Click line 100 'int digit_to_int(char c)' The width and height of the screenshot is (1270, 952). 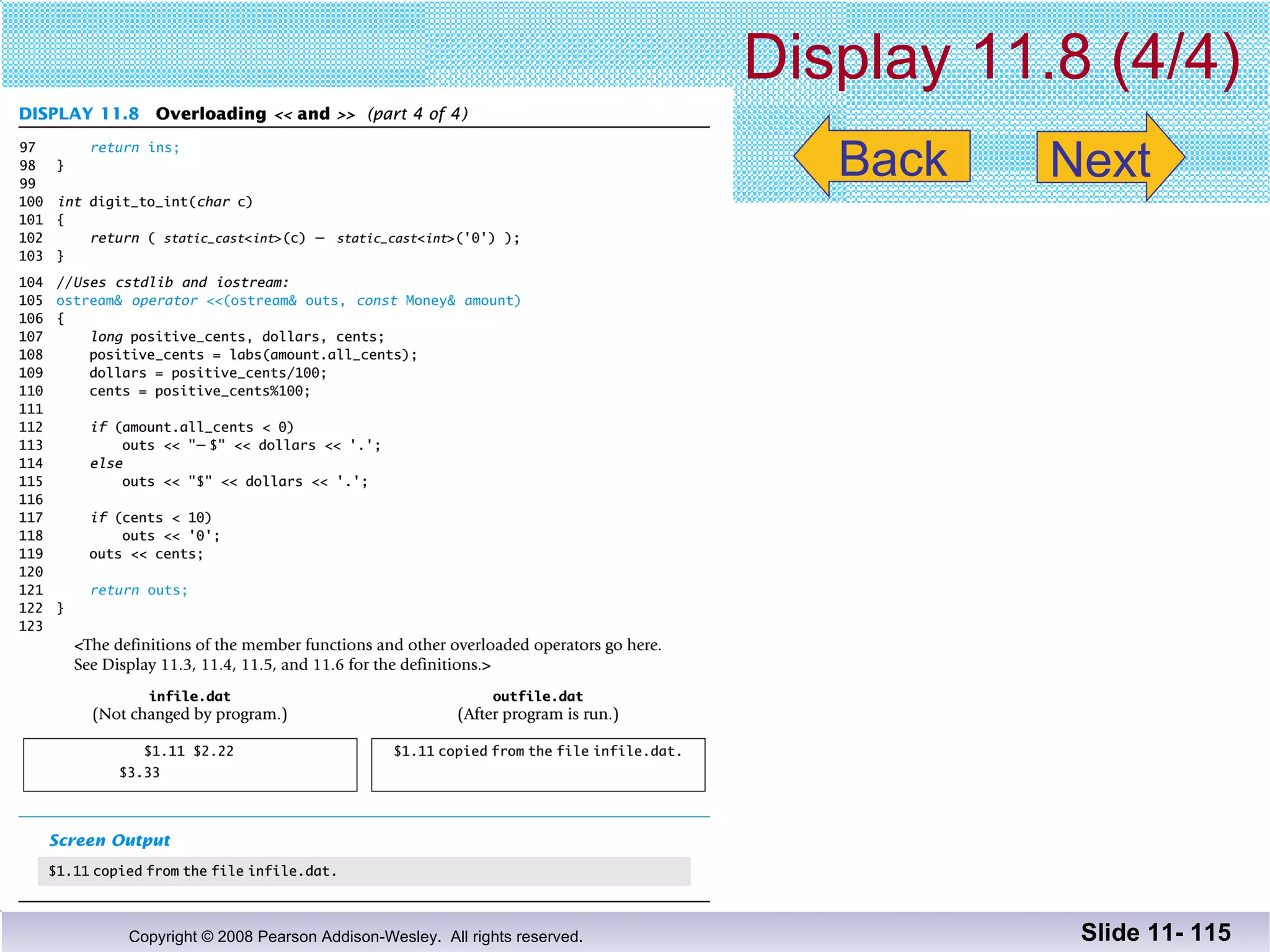(155, 202)
